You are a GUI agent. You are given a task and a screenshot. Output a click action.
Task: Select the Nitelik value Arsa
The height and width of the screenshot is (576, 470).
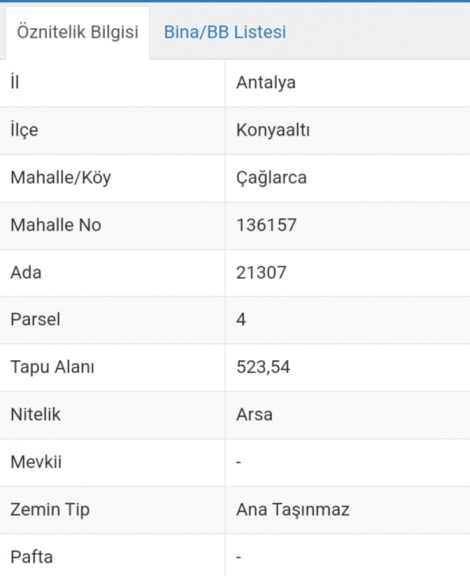click(254, 415)
